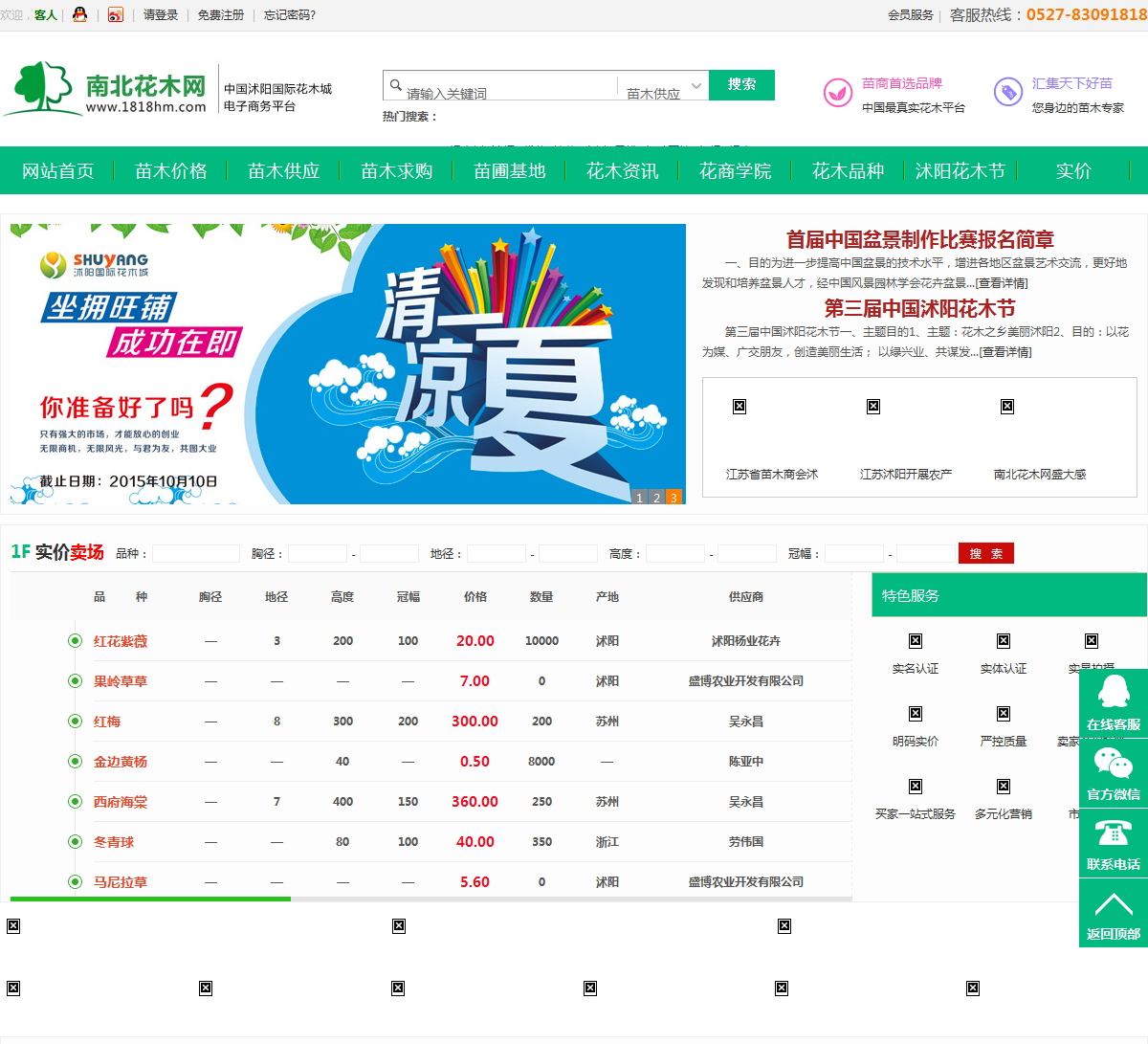Click price 360.00 in 西府海棠 row
The height and width of the screenshot is (1044, 1148).
pos(475,802)
